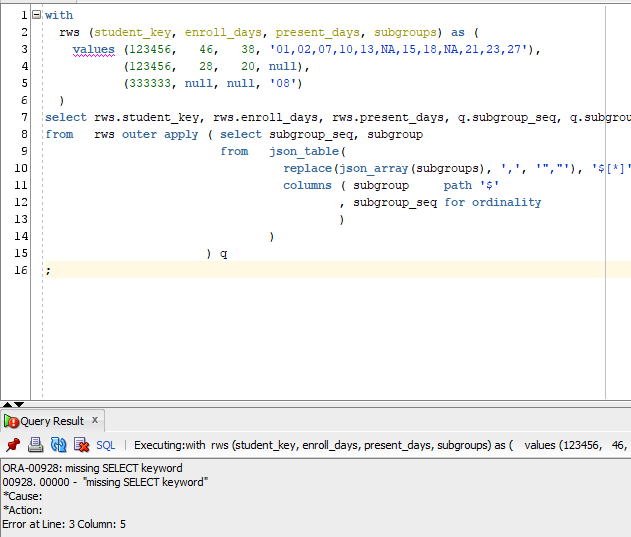This screenshot has width=631, height=537.
Task: Select the Query Result tab
Action: click(53, 421)
